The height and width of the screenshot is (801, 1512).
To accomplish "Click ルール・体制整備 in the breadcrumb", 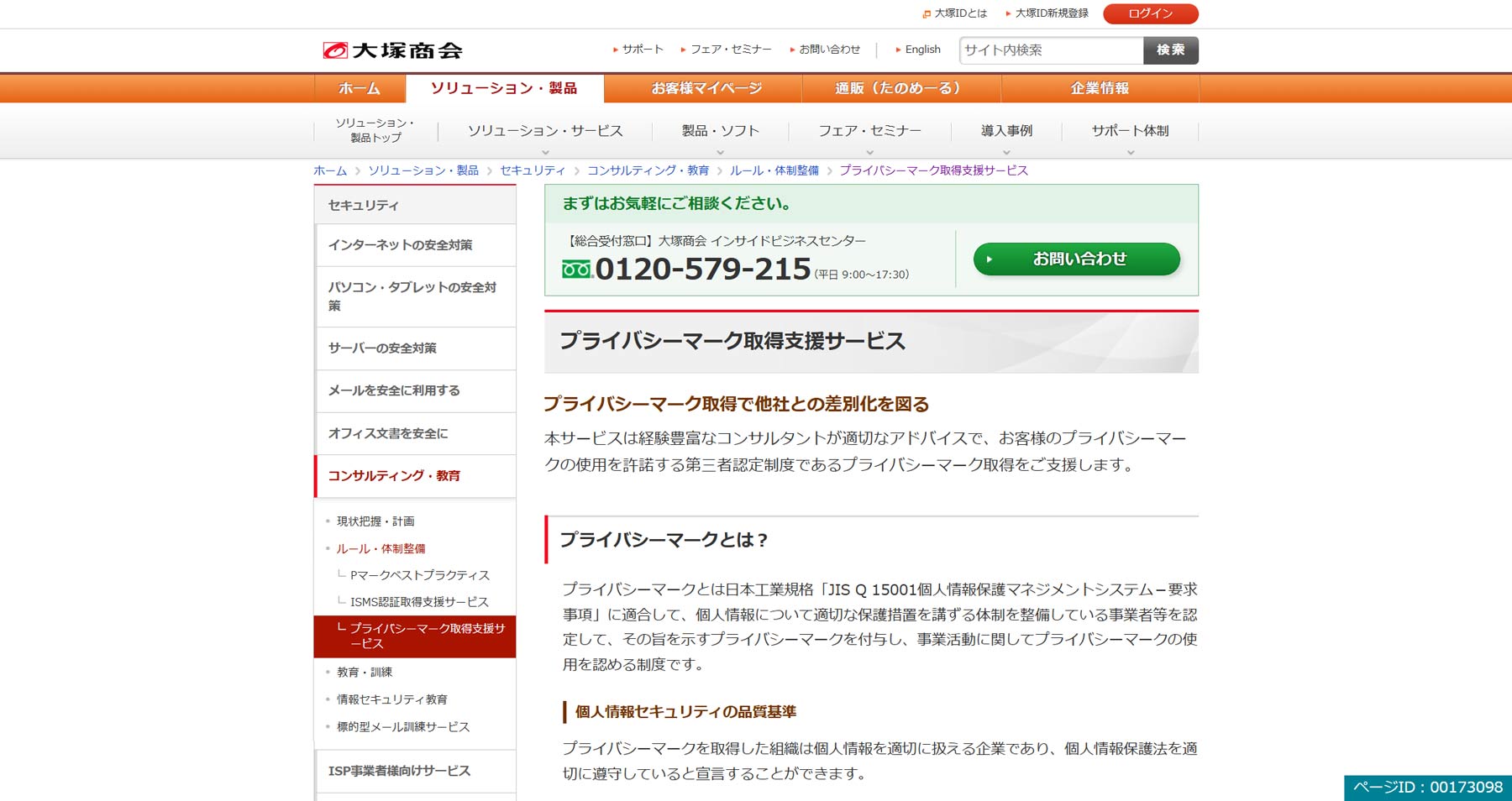I will pyautogui.click(x=774, y=170).
